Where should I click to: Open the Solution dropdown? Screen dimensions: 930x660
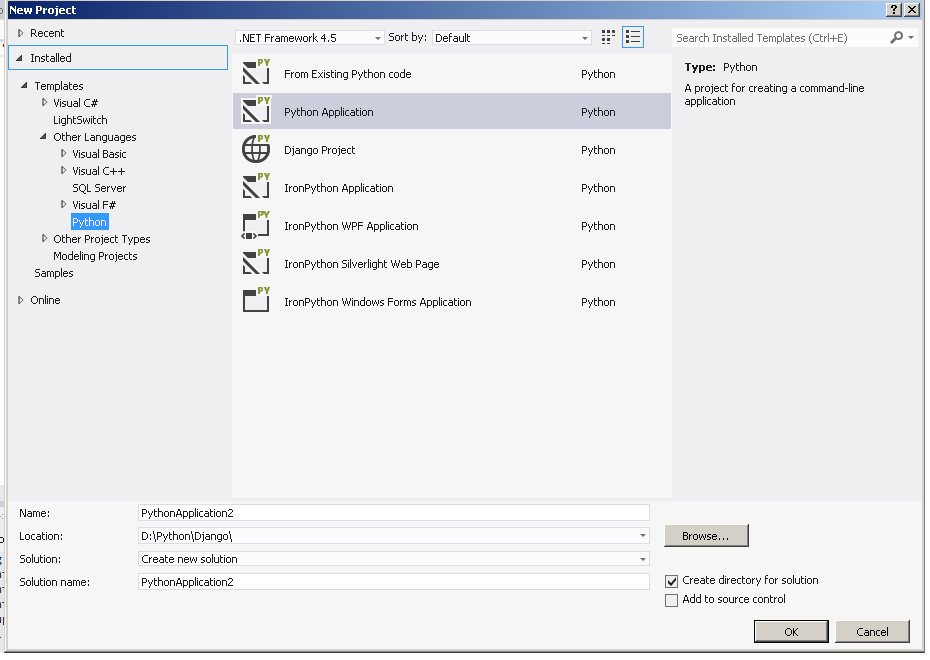click(x=643, y=559)
